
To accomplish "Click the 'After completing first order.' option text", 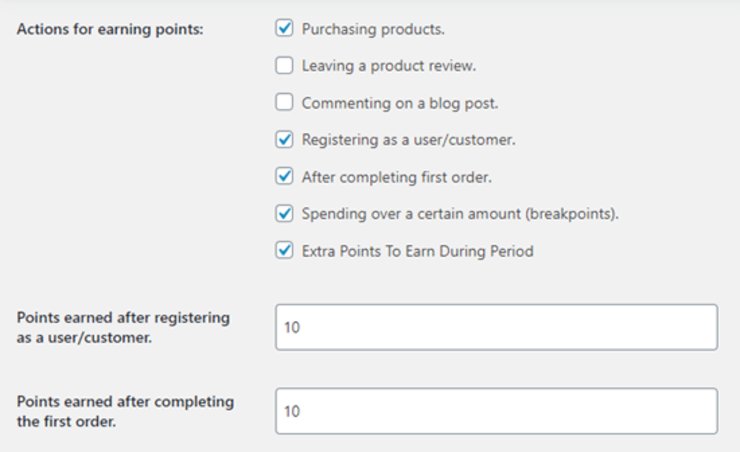I will click(396, 177).
